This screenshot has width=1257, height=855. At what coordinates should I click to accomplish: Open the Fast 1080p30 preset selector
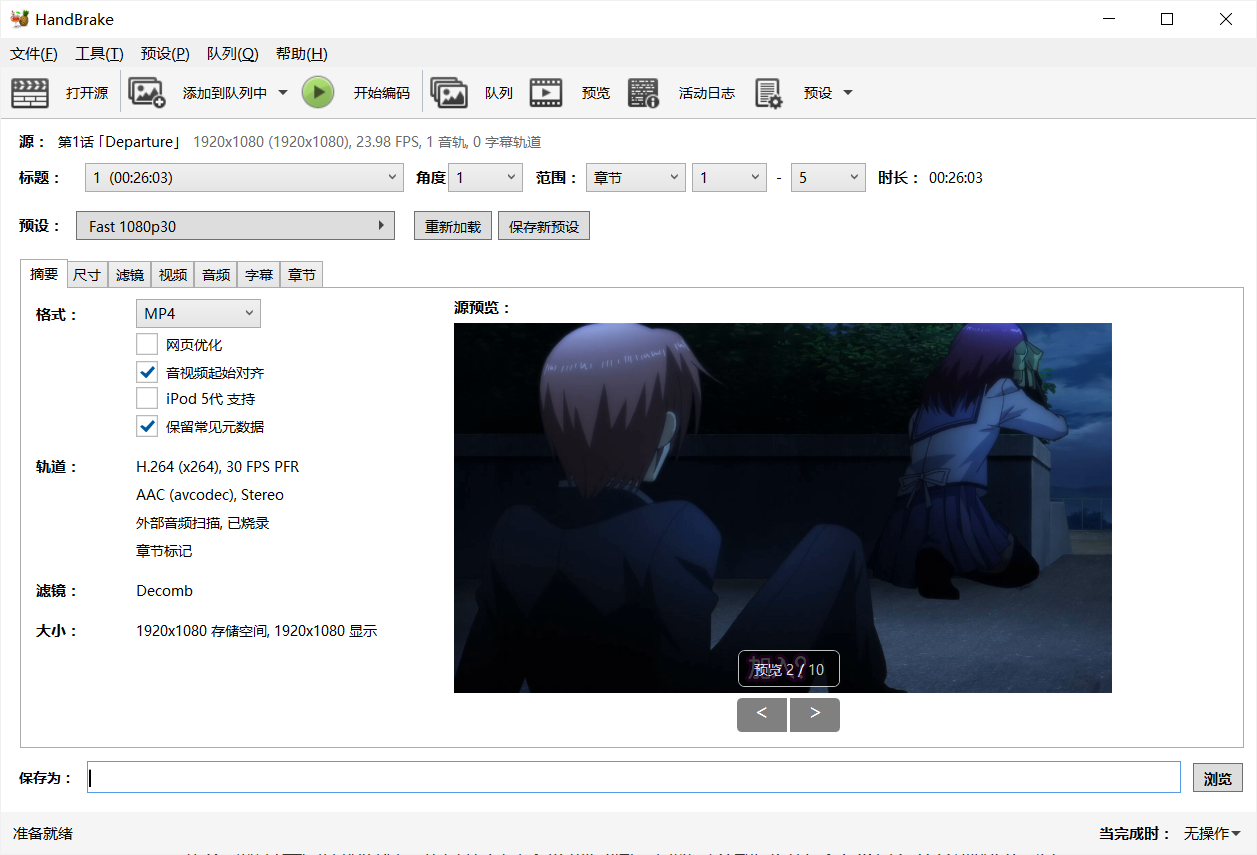[x=236, y=226]
